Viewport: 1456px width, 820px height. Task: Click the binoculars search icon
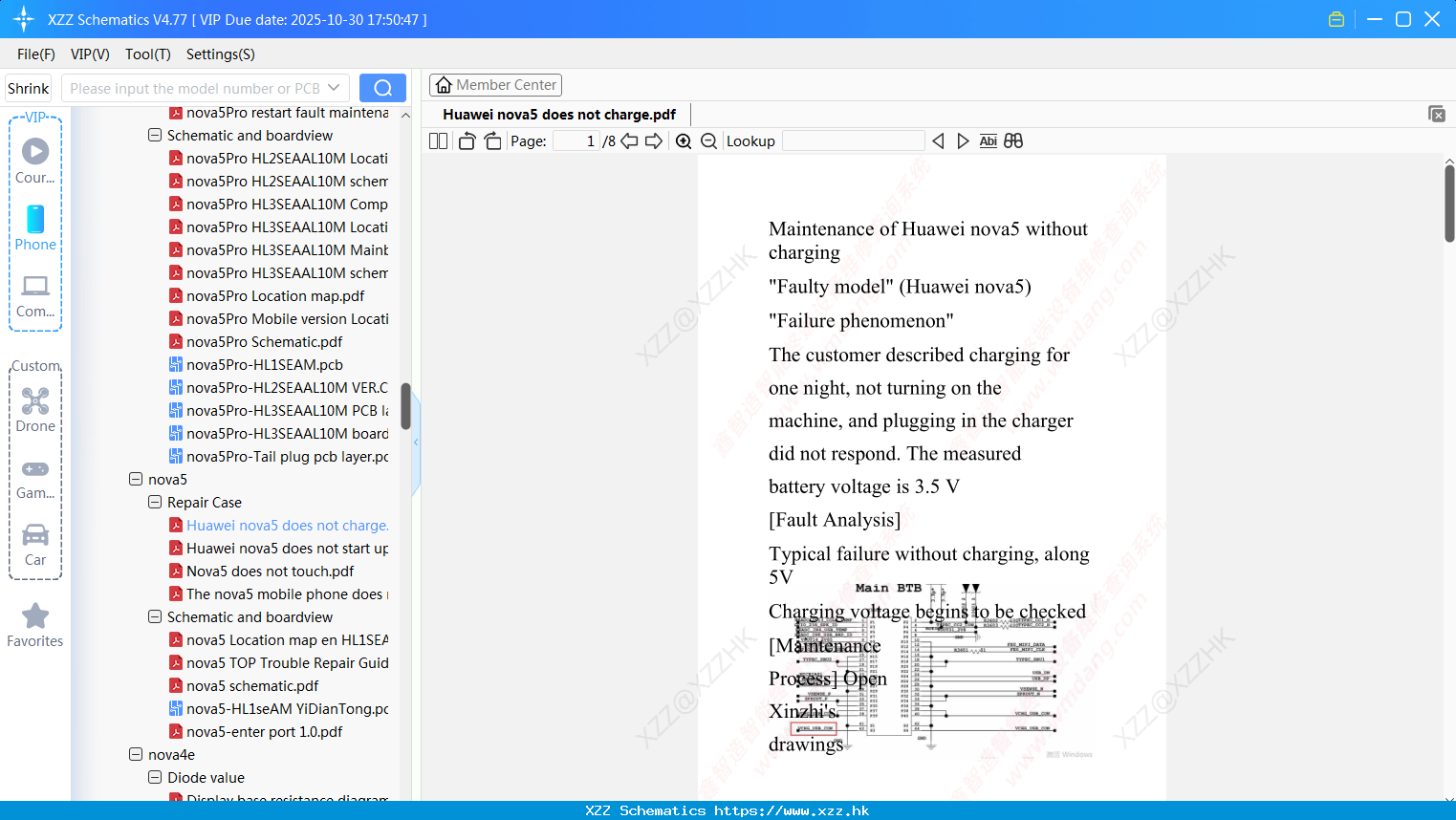pos(1013,141)
